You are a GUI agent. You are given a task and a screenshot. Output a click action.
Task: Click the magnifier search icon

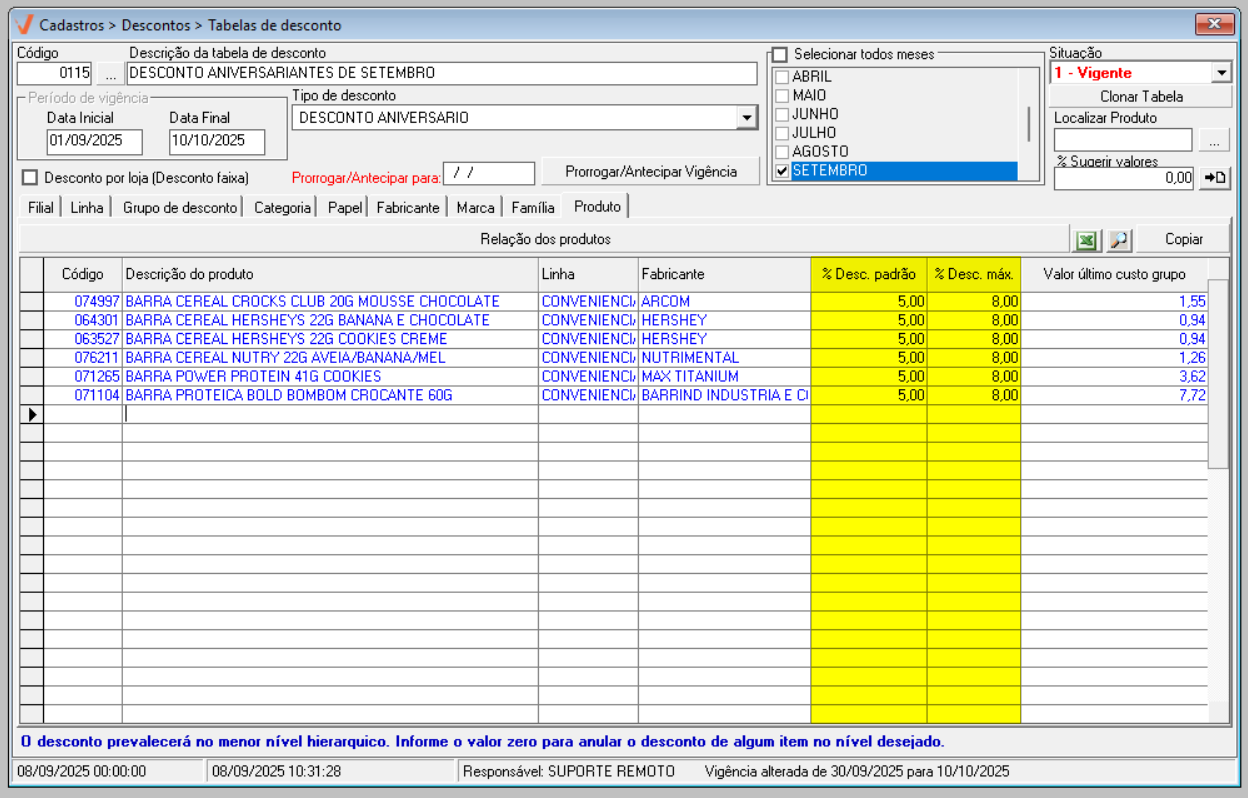point(1118,240)
